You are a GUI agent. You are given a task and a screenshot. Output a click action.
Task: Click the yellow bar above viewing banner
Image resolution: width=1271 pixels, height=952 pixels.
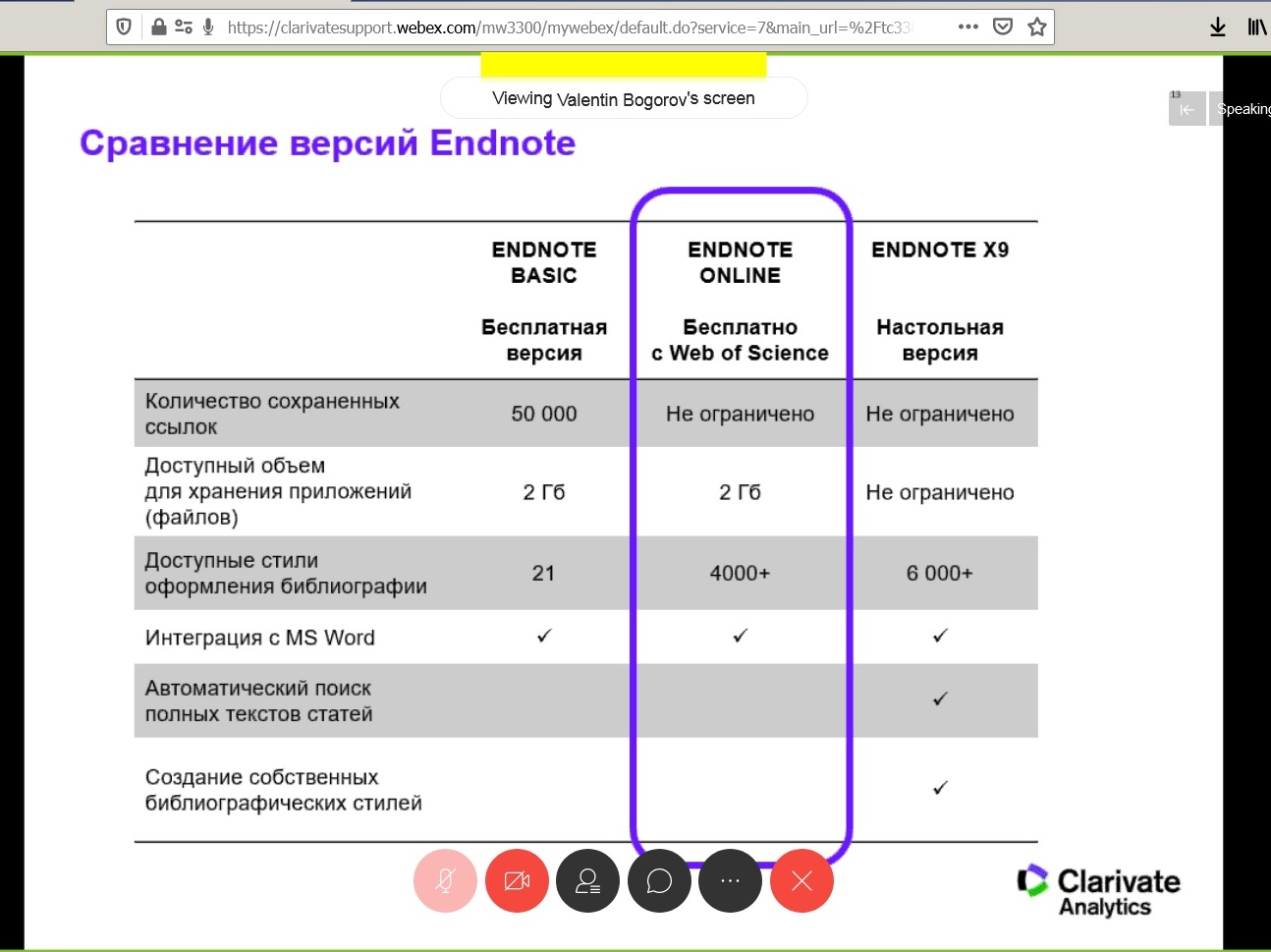coord(623,65)
